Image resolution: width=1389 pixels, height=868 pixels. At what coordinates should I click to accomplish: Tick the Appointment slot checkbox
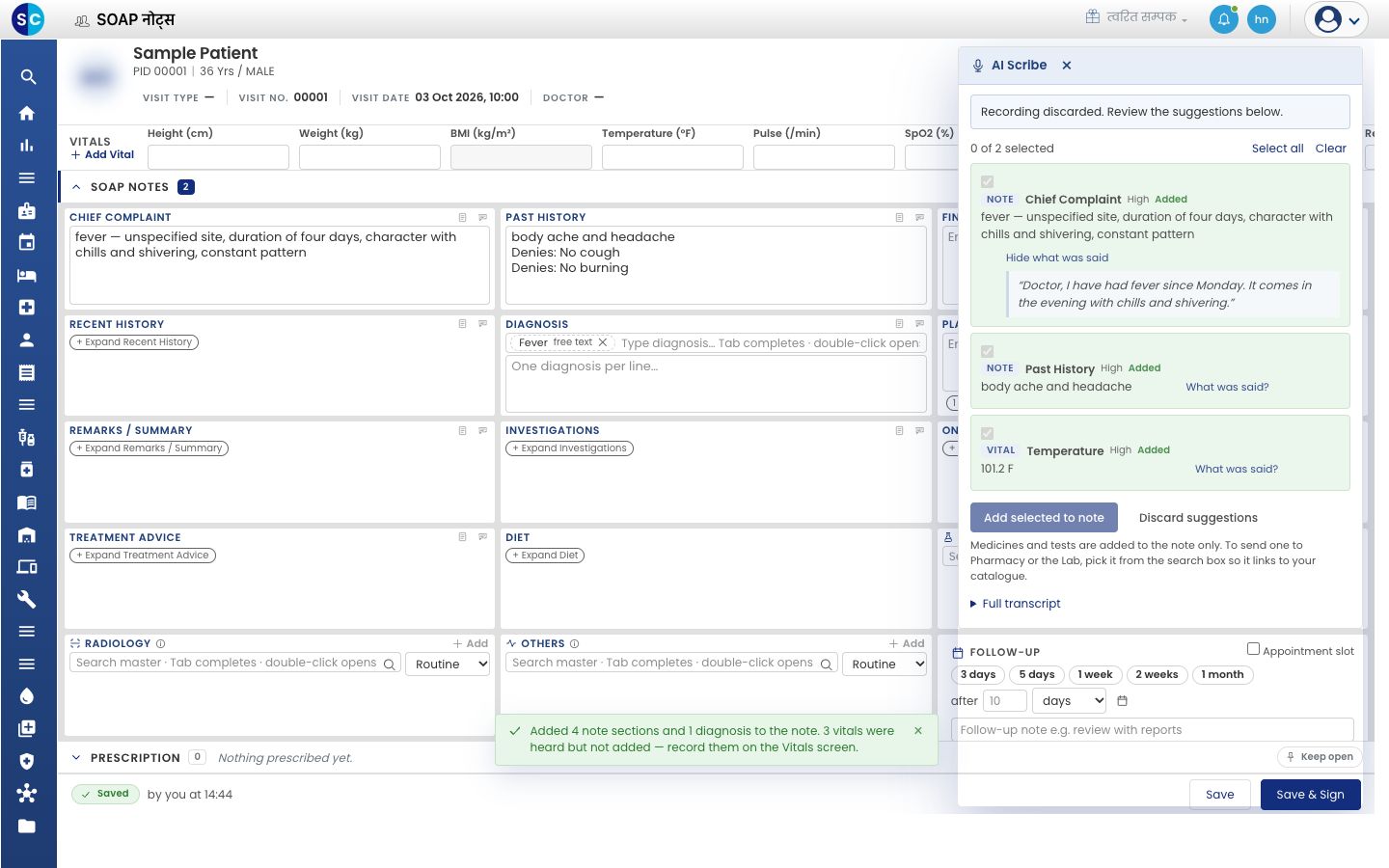1253,649
